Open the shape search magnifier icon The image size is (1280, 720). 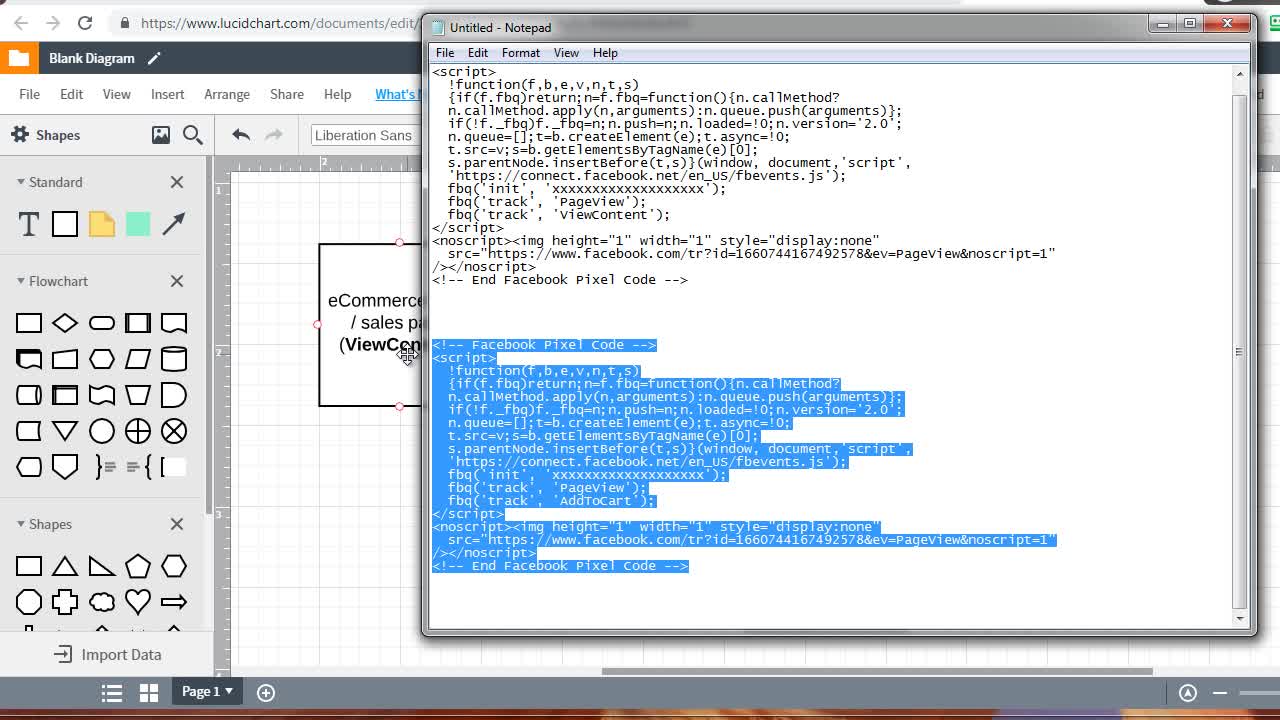pos(193,135)
